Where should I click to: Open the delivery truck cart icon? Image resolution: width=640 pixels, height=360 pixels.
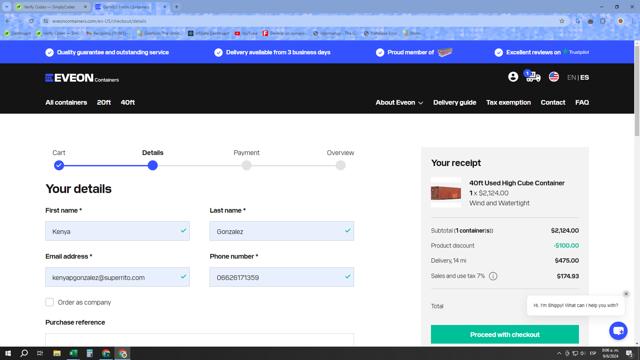coord(533,76)
